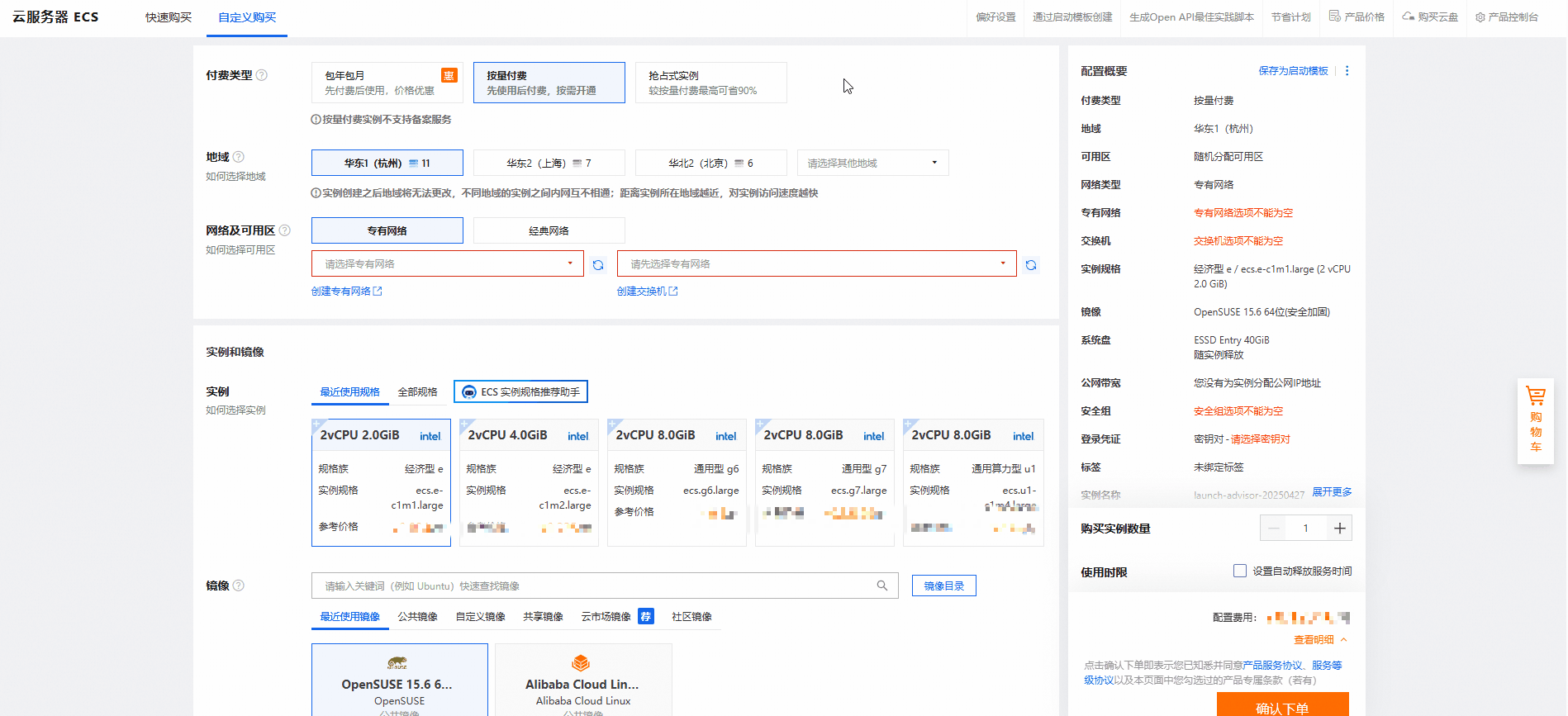
Task: Refresh the 交换机 list with the refresh icon
Action: tap(1031, 265)
